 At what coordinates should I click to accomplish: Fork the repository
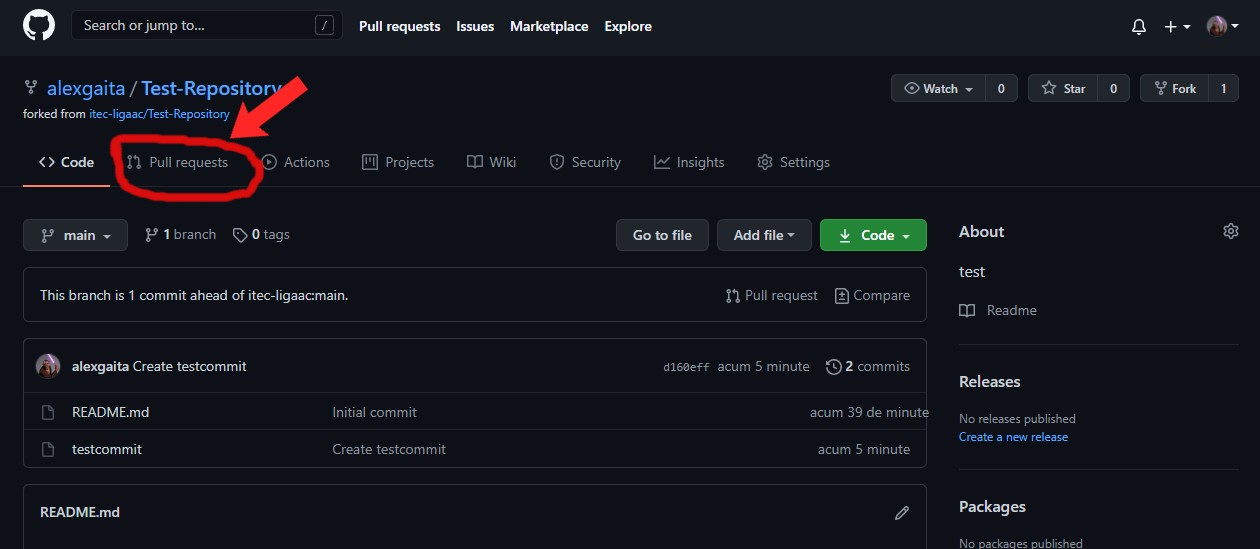(x=1174, y=89)
